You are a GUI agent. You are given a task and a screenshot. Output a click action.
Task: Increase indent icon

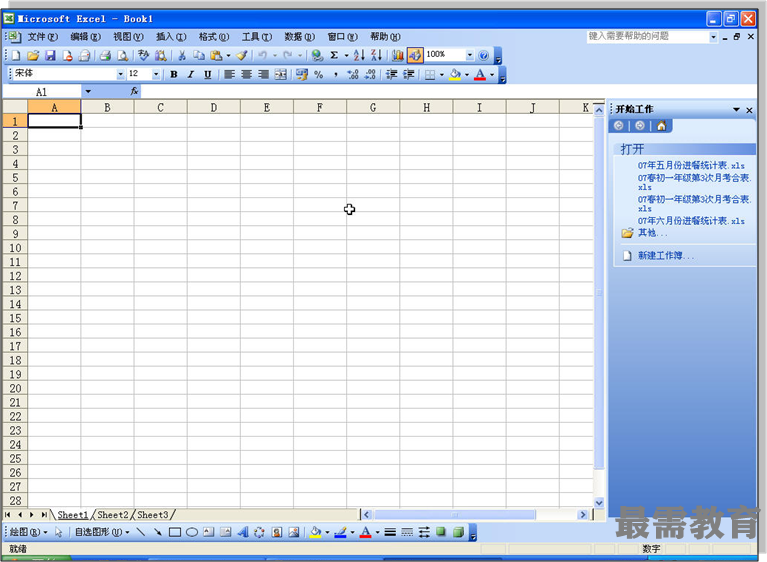408,74
